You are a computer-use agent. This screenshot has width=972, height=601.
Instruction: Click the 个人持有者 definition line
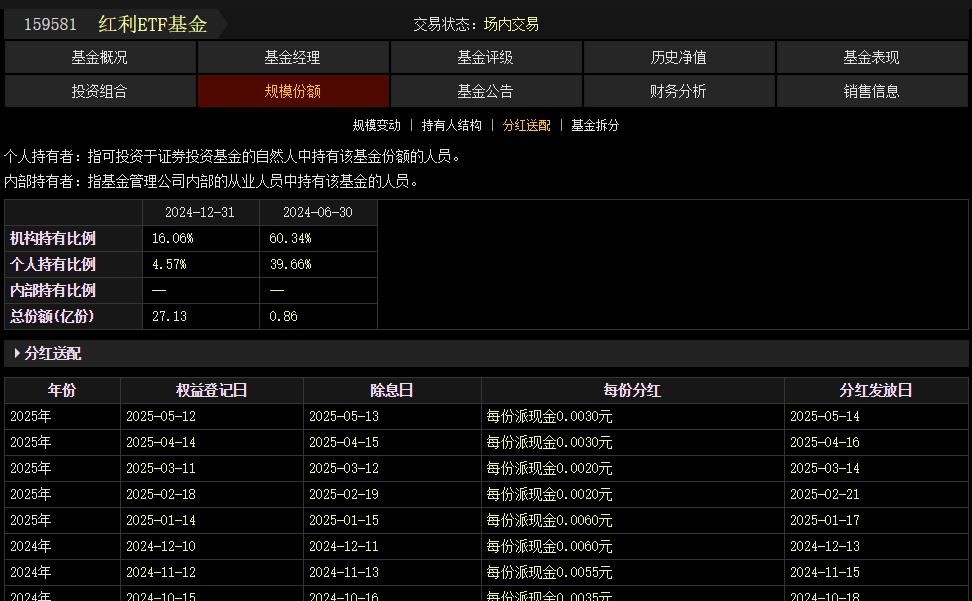pos(233,156)
